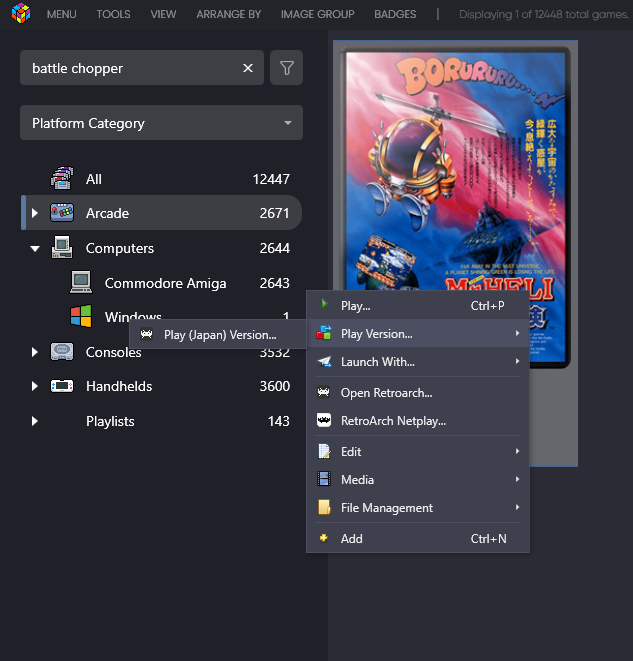Choose Play (Japan) Version submenu item

coord(218,334)
